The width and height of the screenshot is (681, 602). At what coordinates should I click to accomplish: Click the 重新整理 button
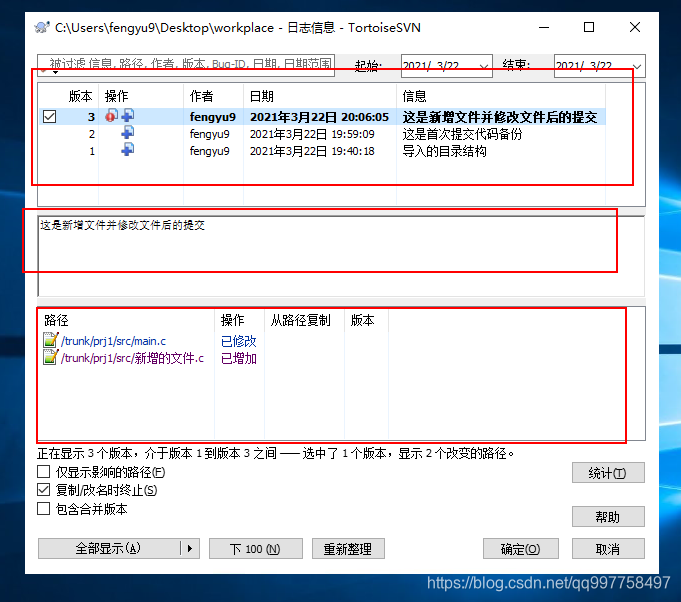tap(348, 549)
